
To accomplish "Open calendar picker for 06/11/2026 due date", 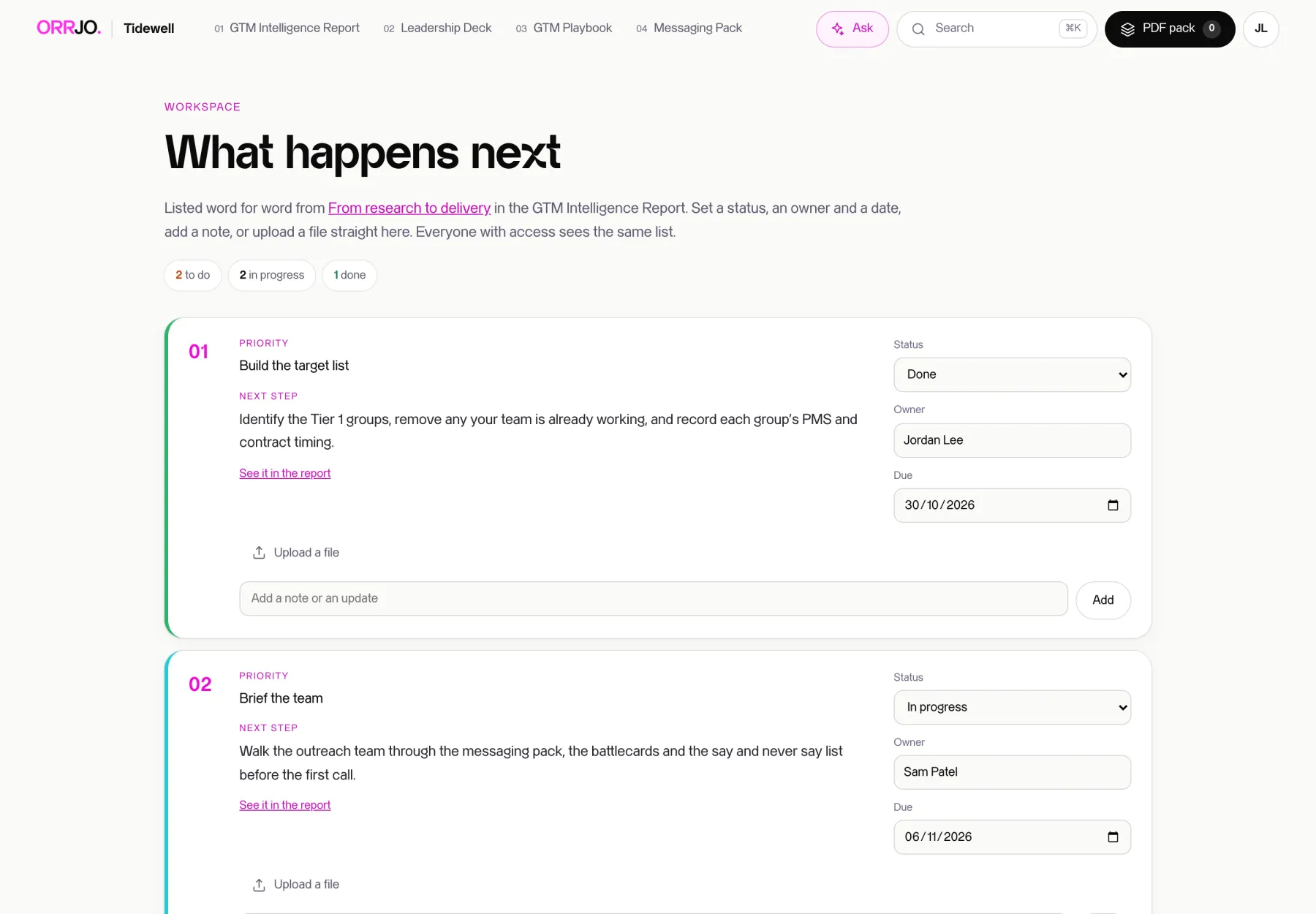I will pyautogui.click(x=1113, y=837).
